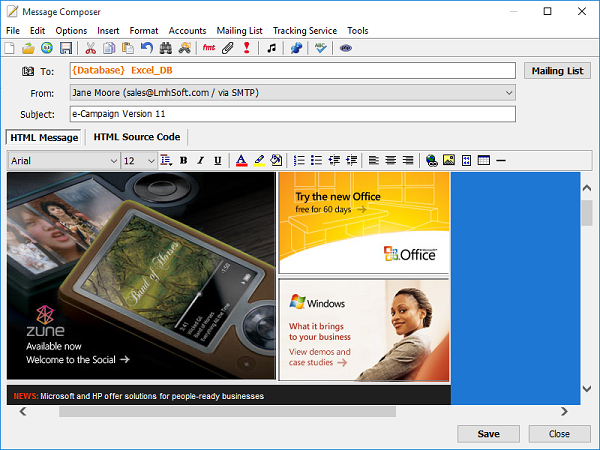Insert a hyperlink with the globe link icon

pyautogui.click(x=432, y=160)
